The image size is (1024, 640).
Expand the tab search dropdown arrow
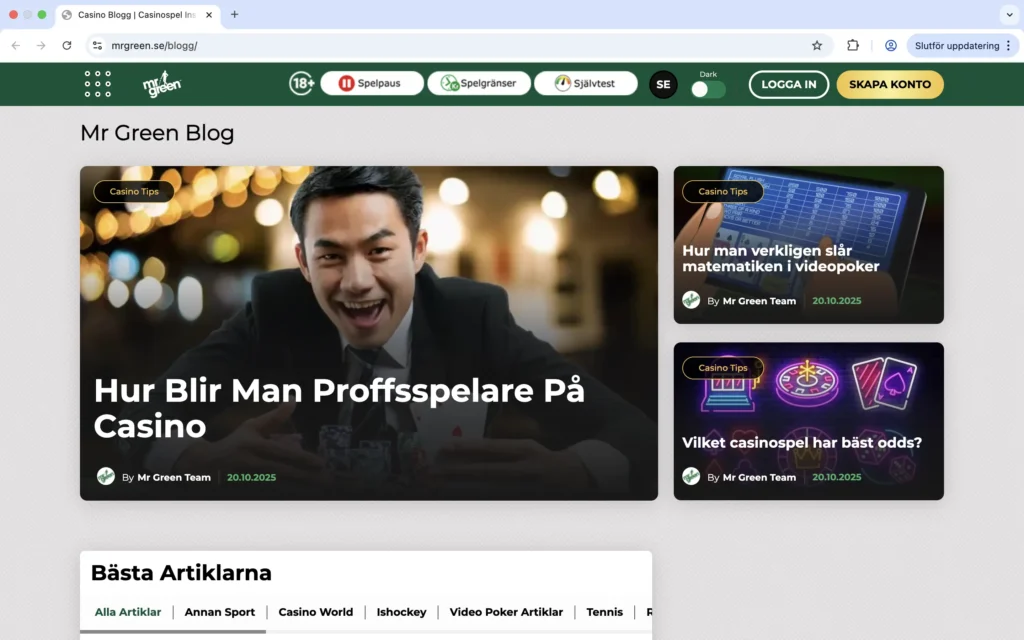(x=1009, y=14)
